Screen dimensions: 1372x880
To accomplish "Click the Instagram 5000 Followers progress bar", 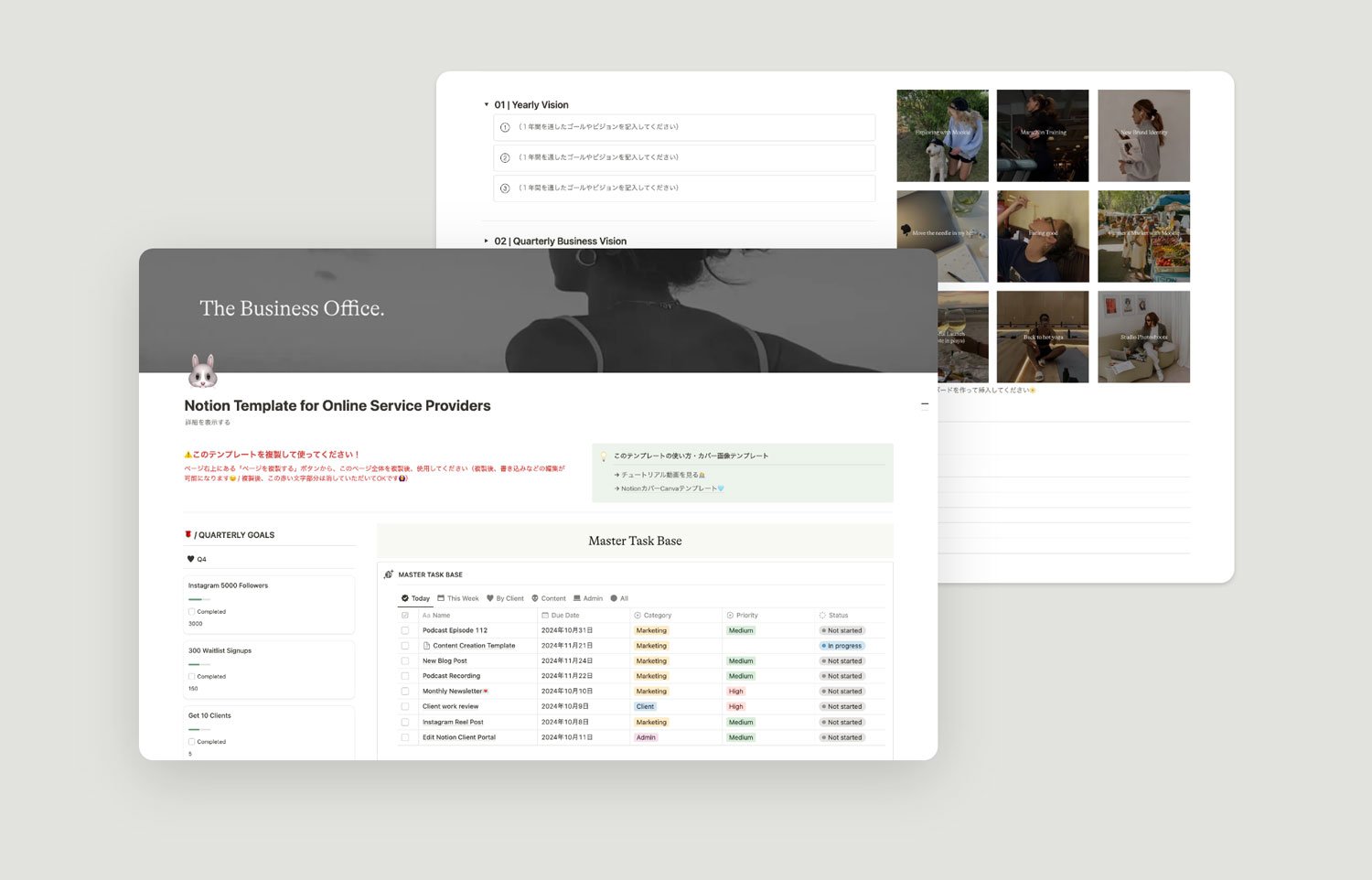I will (199, 599).
